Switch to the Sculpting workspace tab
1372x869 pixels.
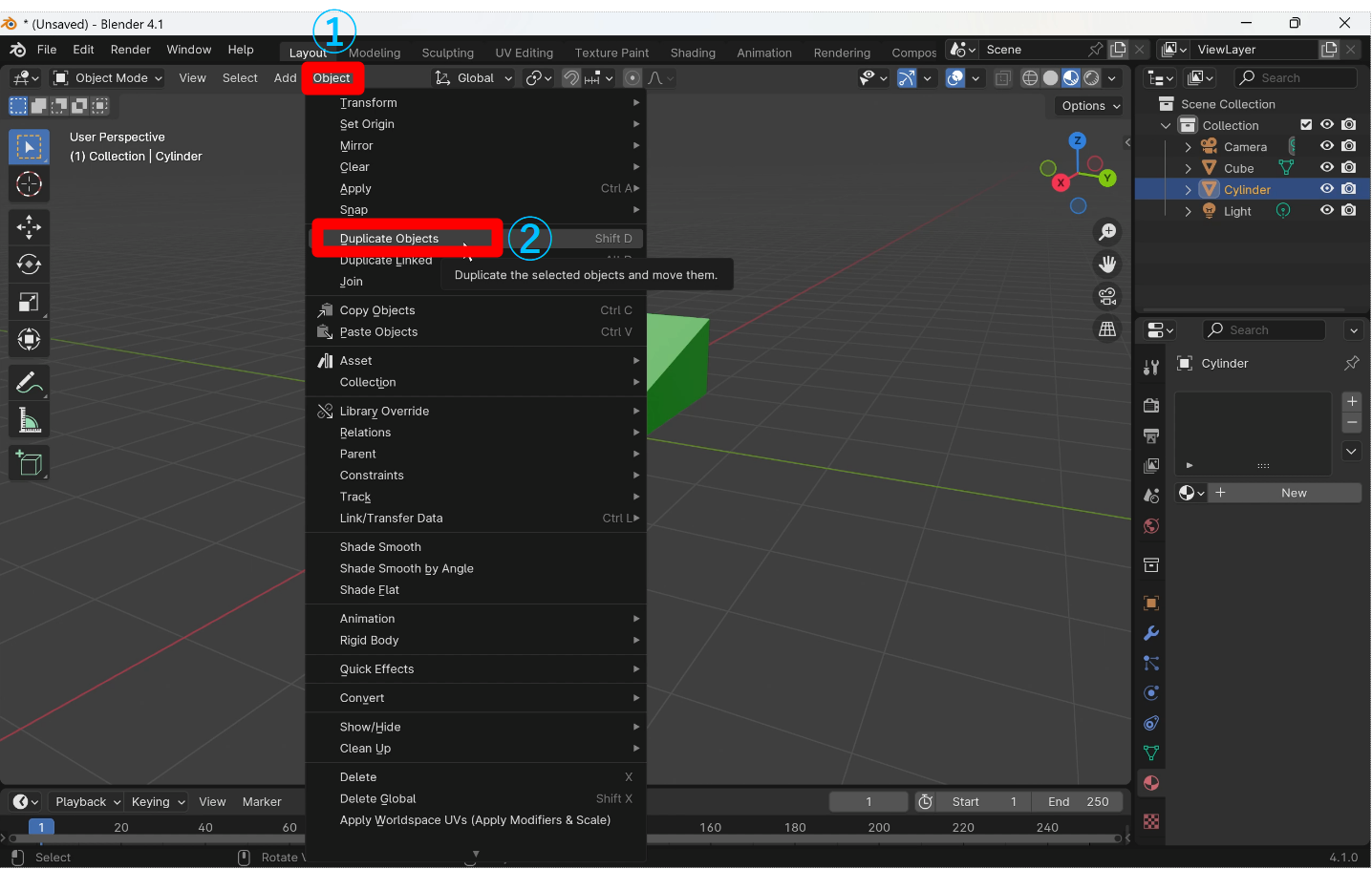coord(448,53)
